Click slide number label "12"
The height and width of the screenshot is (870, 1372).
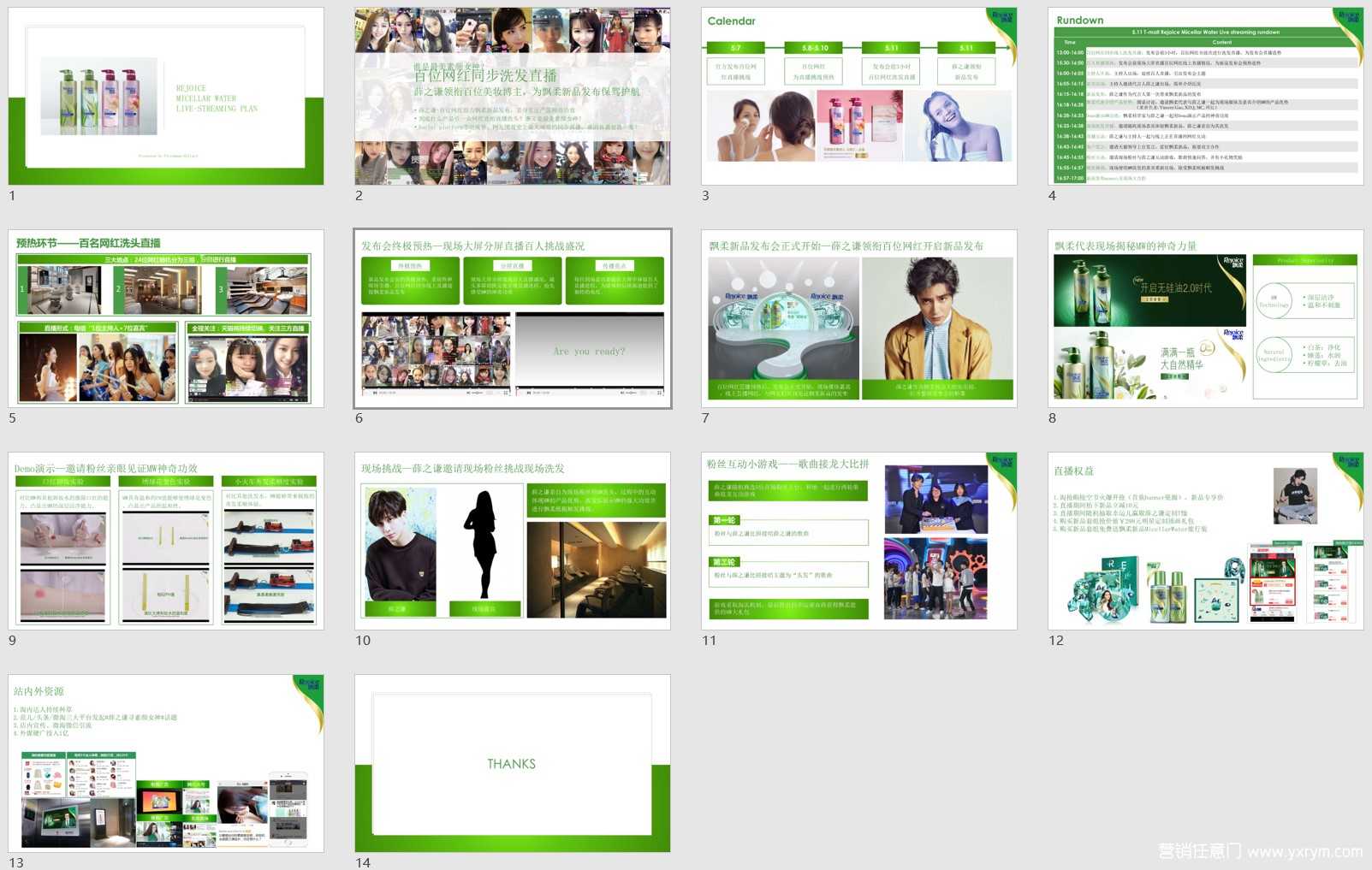1056,641
